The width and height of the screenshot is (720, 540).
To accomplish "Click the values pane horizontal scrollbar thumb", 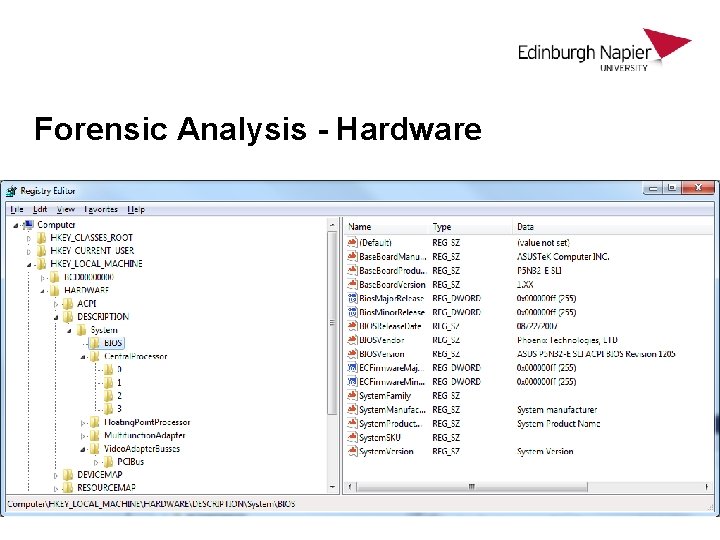I will [x=472, y=487].
